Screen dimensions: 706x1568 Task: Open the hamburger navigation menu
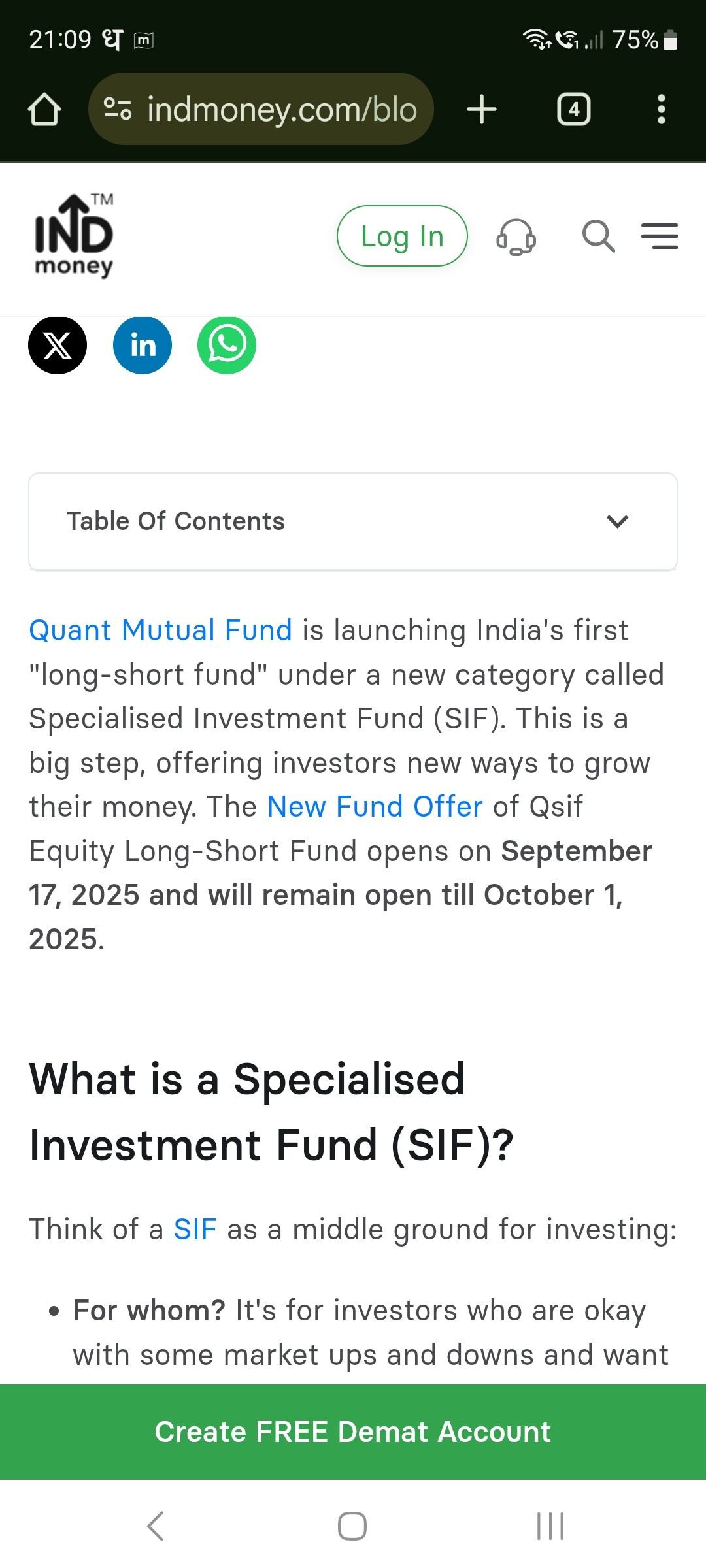click(x=659, y=236)
